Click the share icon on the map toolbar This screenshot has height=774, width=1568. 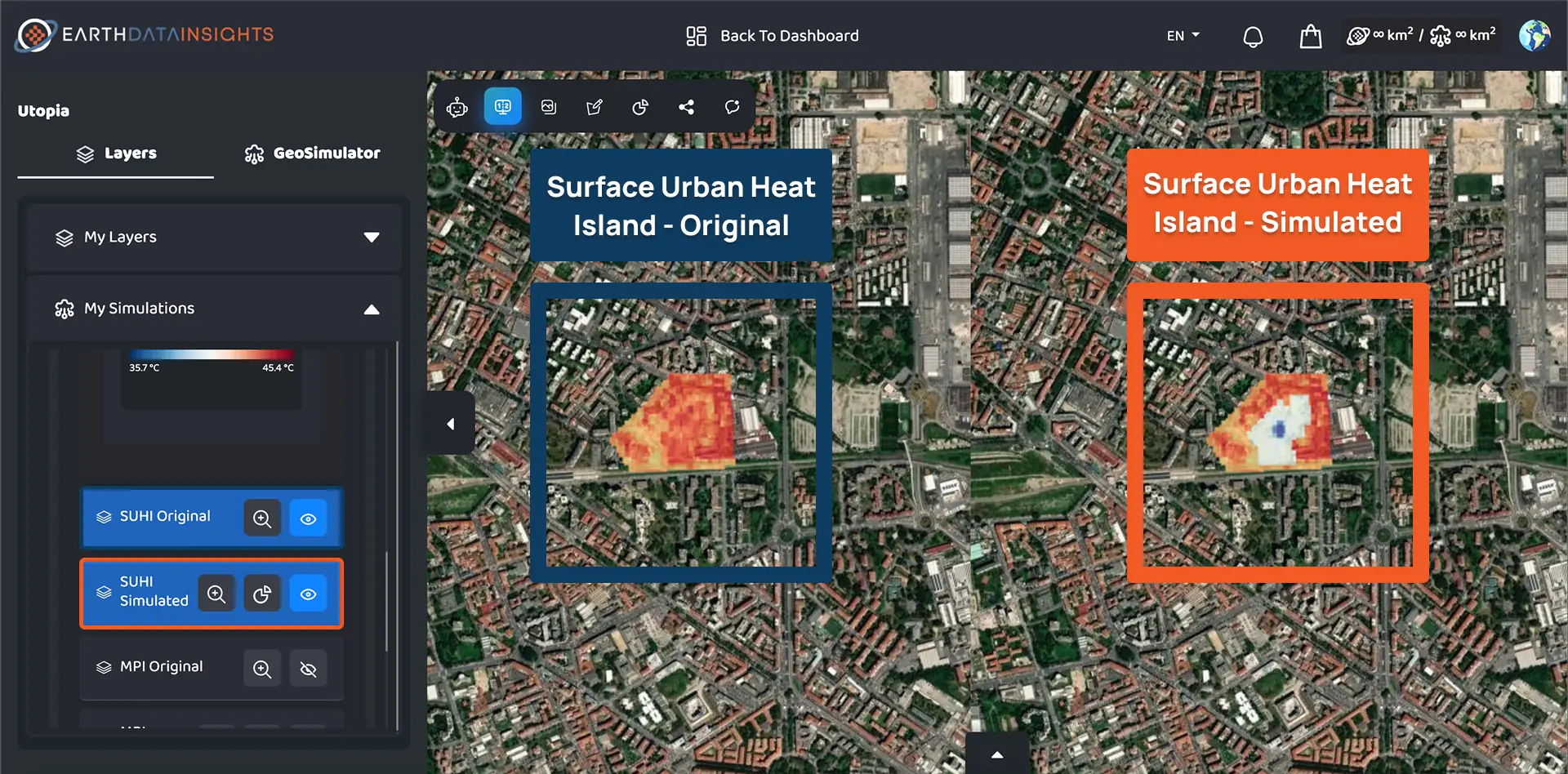click(x=686, y=106)
